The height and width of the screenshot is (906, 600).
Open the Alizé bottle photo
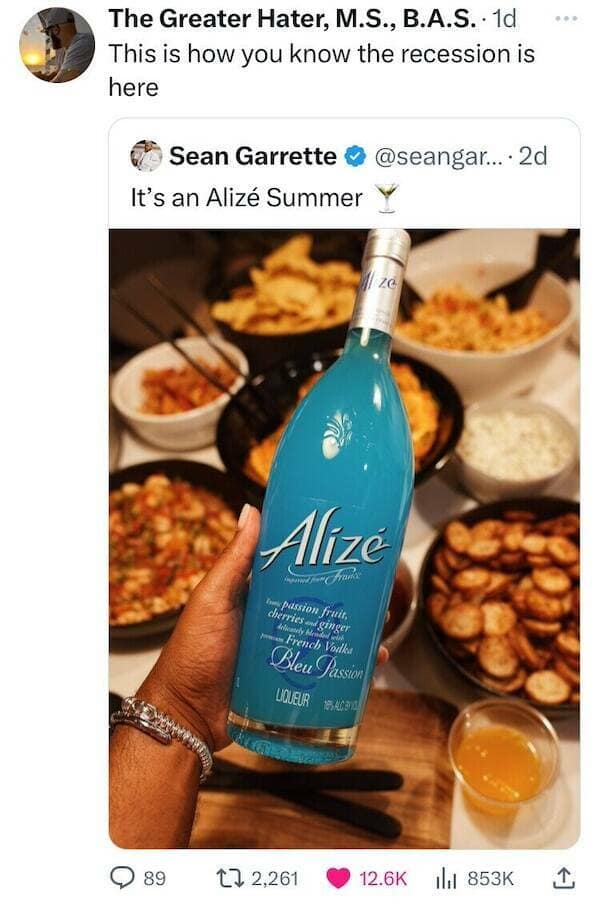point(345,539)
